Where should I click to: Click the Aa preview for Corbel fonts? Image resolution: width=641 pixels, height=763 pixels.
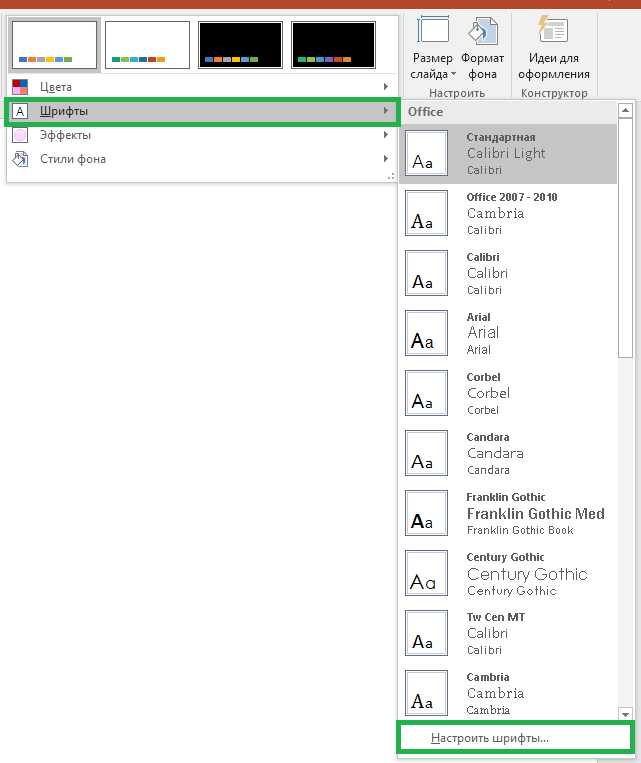pos(426,393)
